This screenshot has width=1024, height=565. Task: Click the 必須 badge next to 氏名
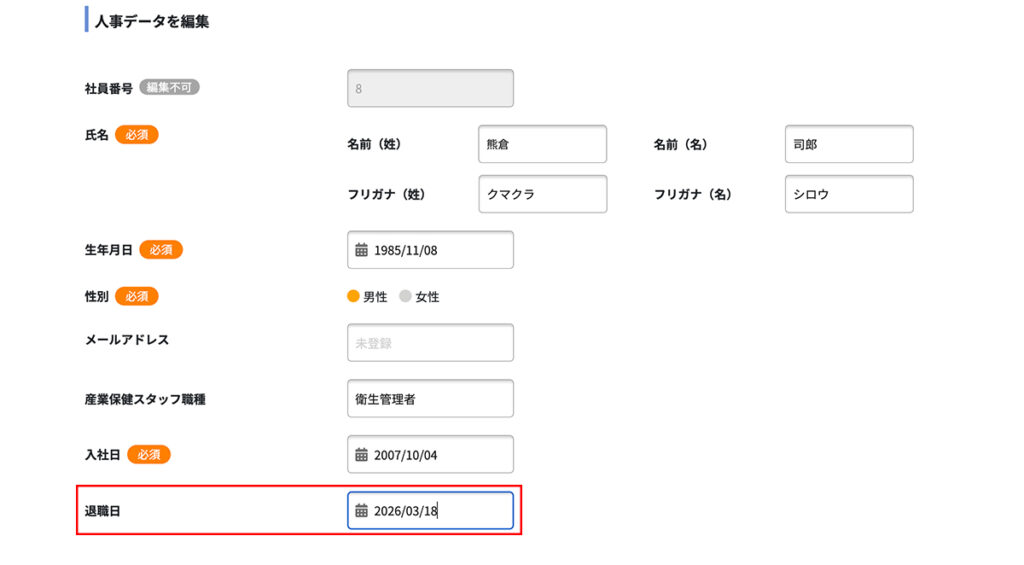point(137,134)
